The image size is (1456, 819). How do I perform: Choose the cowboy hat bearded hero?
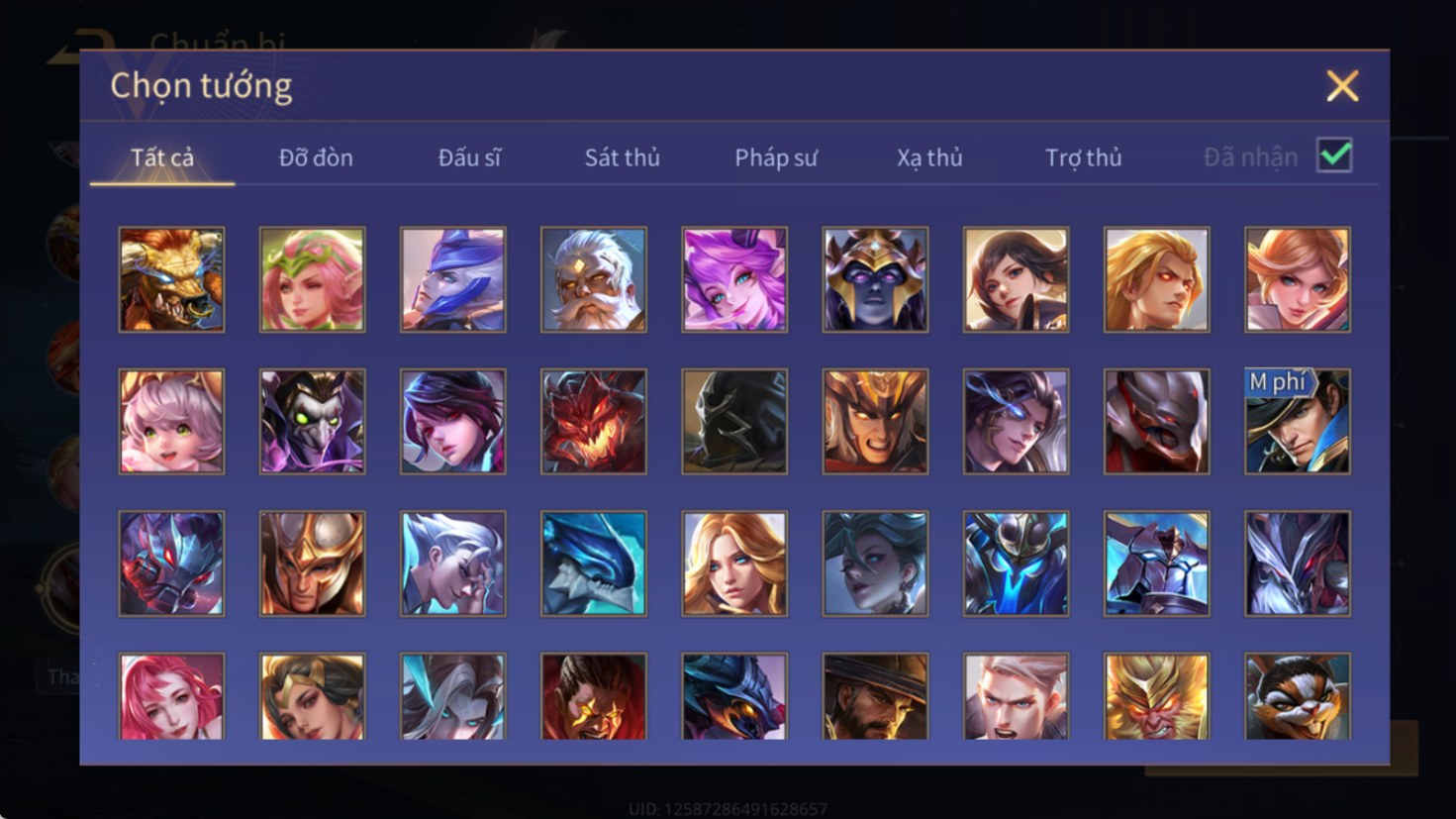875,696
